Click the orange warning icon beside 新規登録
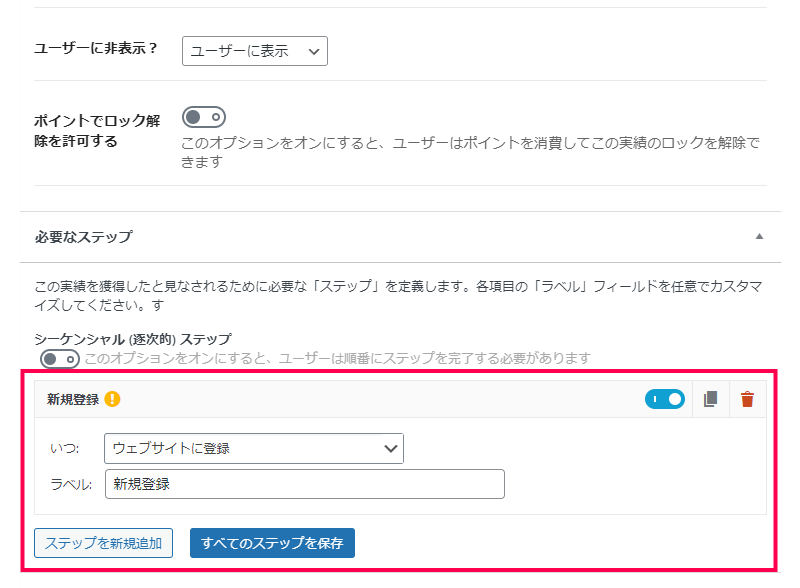Image resolution: width=800 pixels, height=588 pixels. point(112,399)
